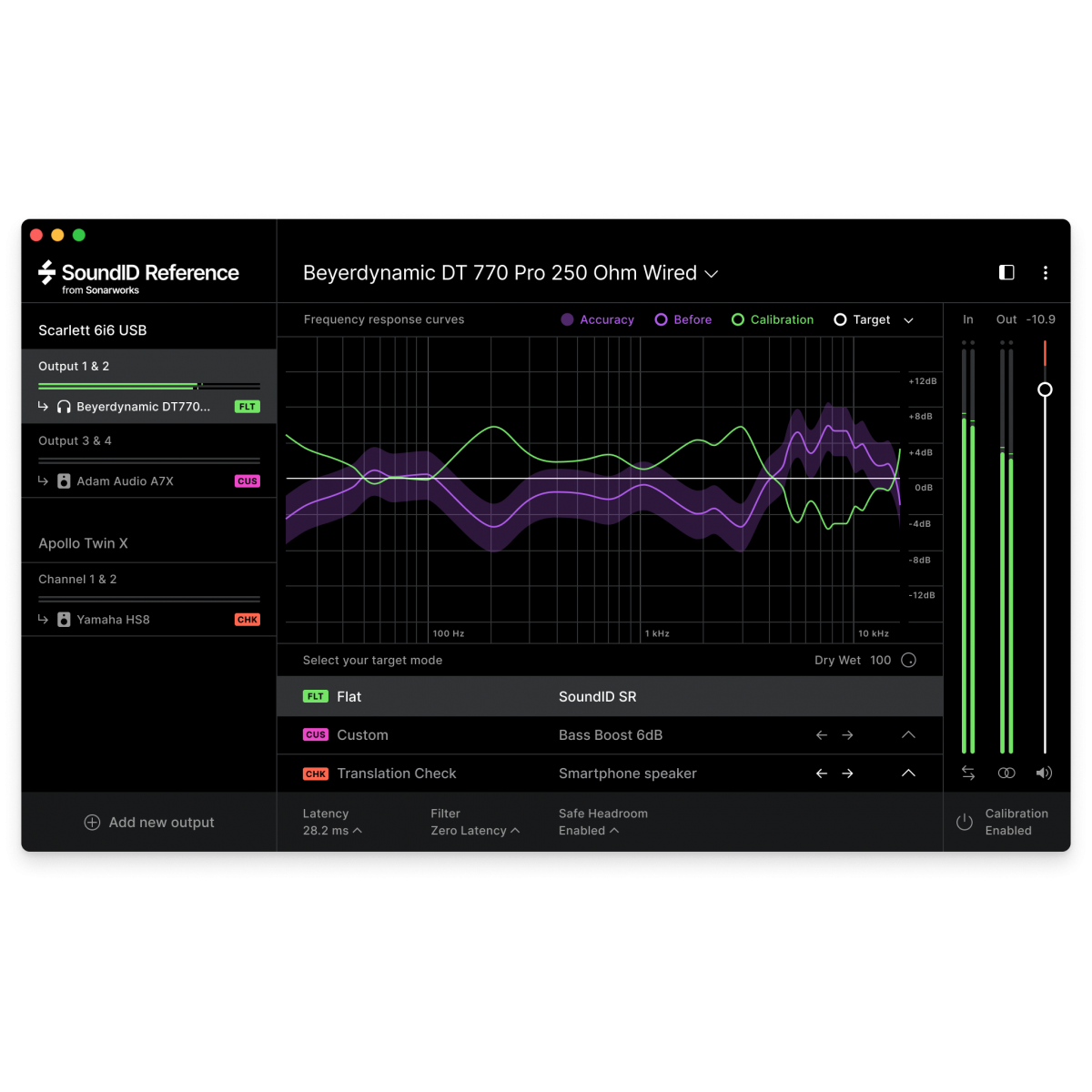
Task: Select the Flat target mode row
Action: pyautogui.click(x=610, y=697)
